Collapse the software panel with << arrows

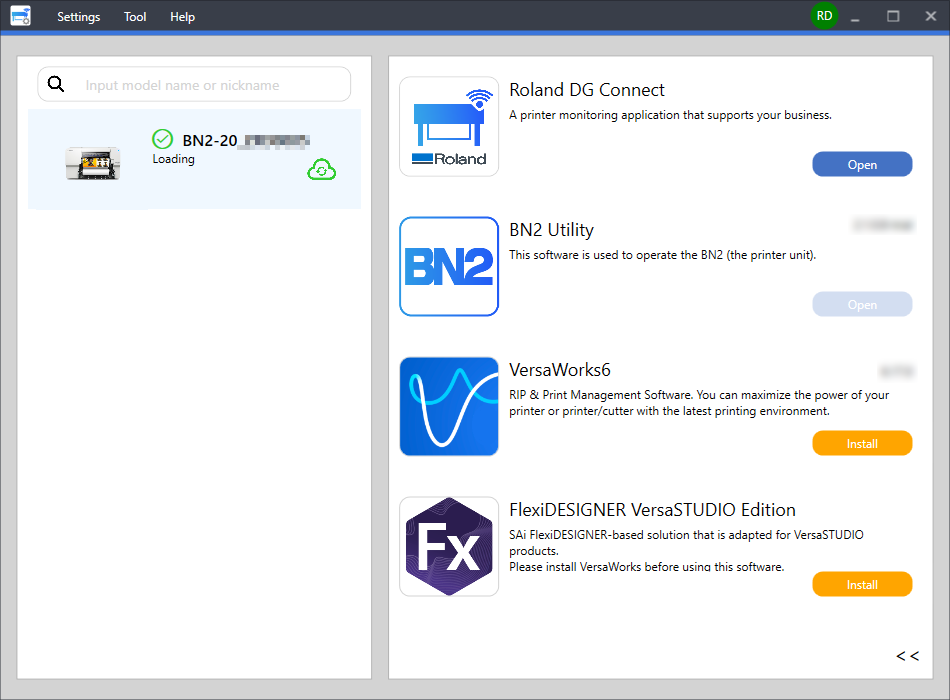coord(907,656)
